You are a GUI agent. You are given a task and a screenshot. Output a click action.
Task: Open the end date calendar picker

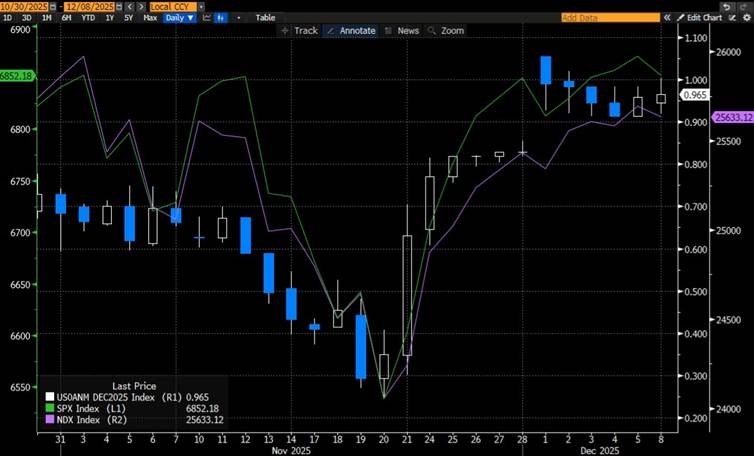[119, 7]
